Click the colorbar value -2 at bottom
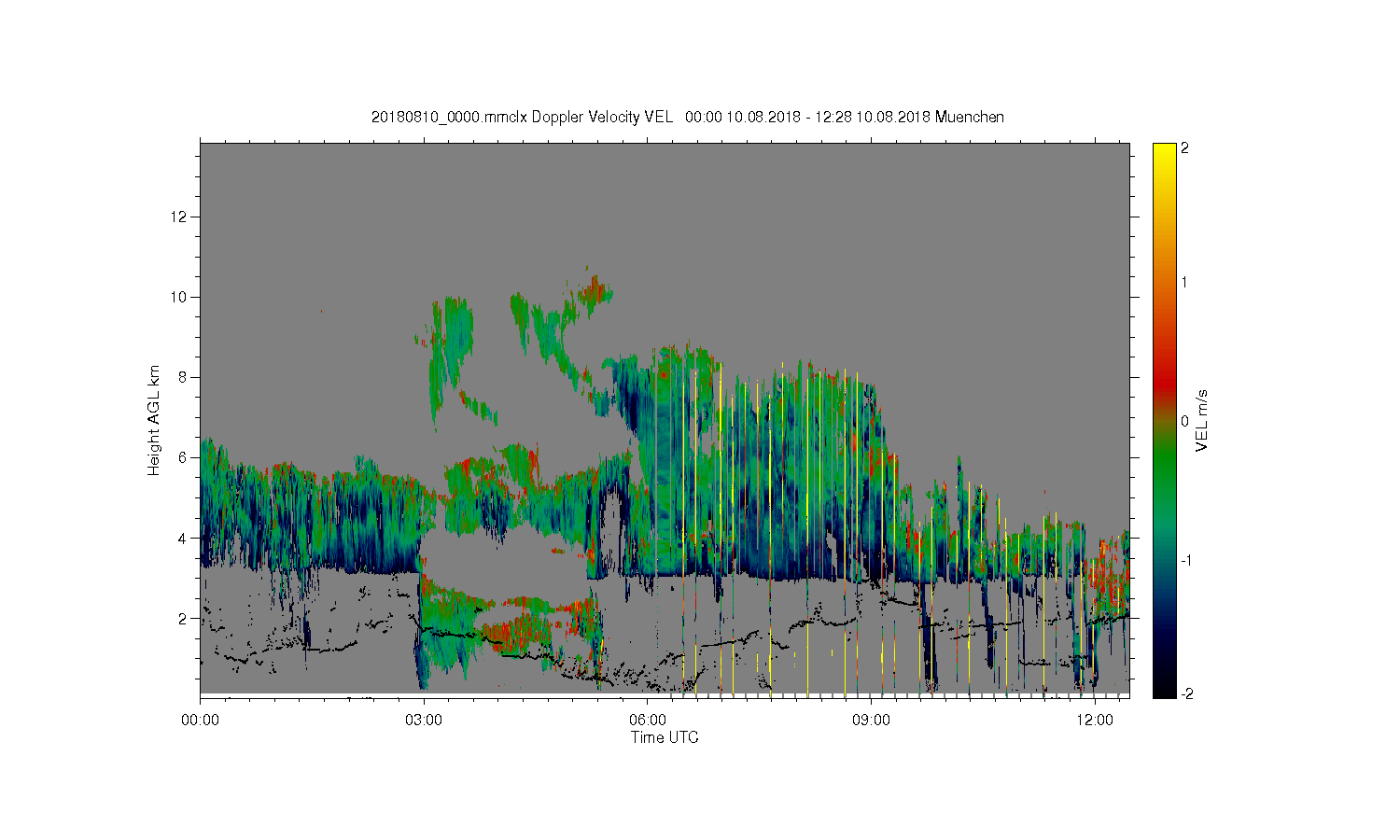This screenshot has height=840, width=1400. tap(1185, 693)
